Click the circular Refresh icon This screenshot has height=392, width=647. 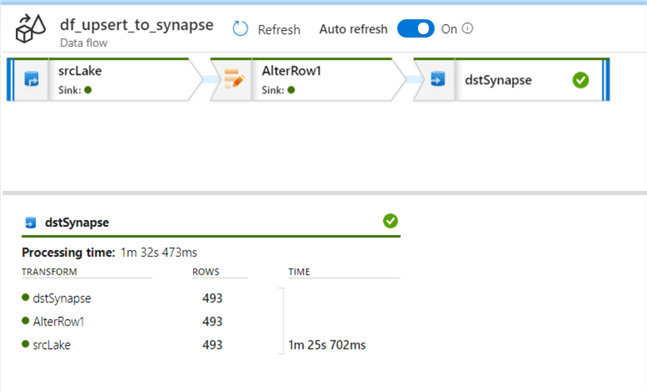[x=240, y=29]
